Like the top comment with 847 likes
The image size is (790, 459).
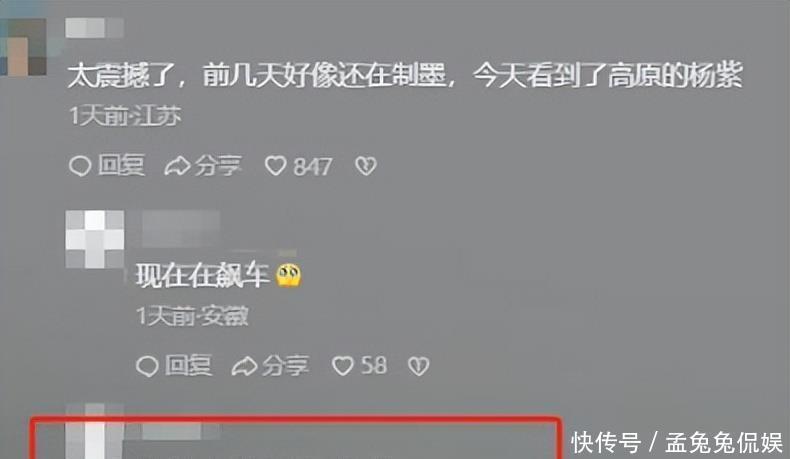pyautogui.click(x=276, y=166)
